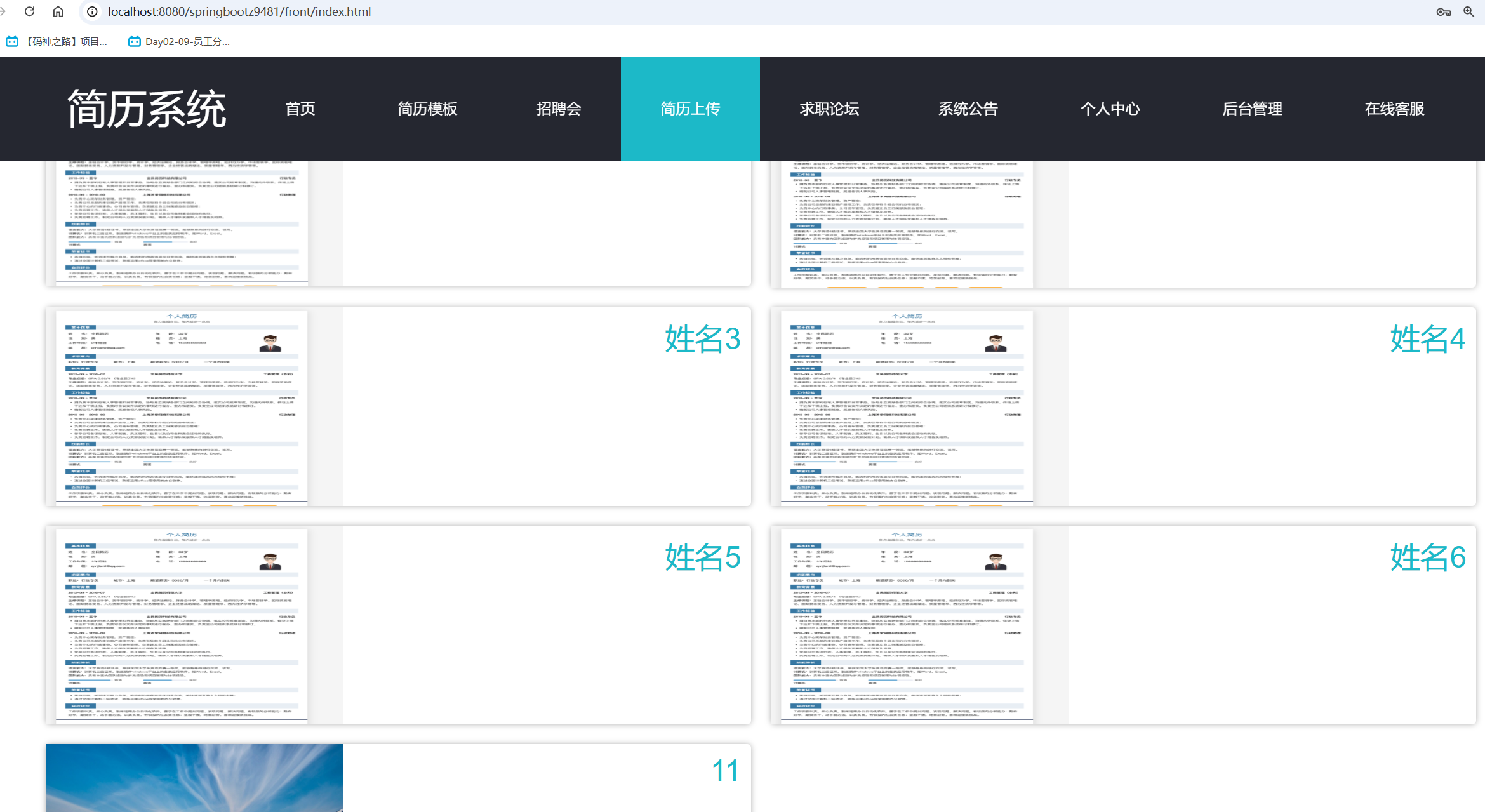Select the 招聘会 navigation item
The width and height of the screenshot is (1485, 812).
(559, 109)
